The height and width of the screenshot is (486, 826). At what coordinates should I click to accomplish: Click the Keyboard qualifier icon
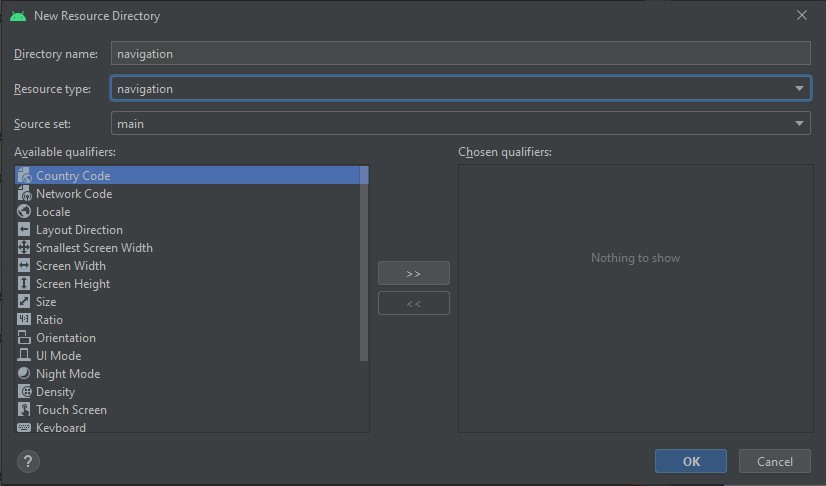(x=24, y=427)
